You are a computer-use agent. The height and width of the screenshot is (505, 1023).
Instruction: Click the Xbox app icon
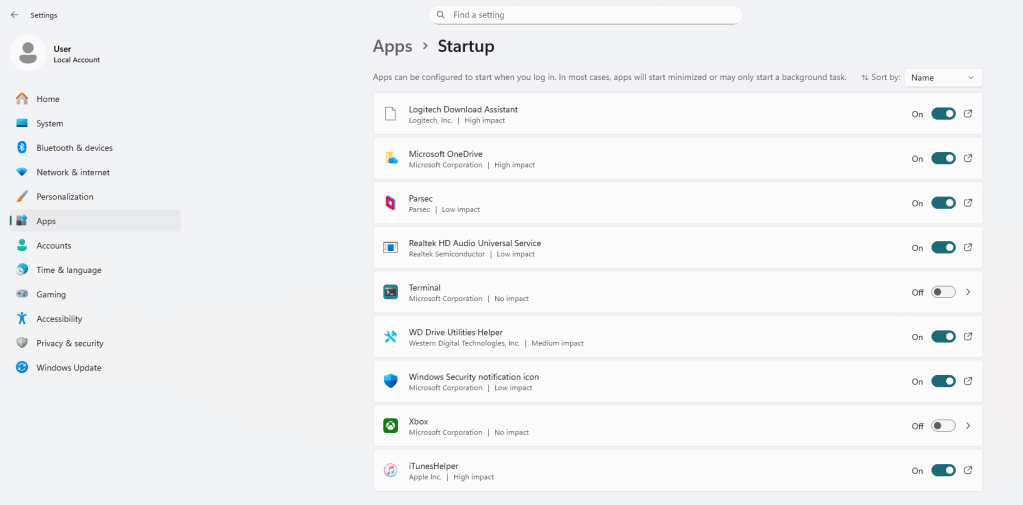coord(390,425)
